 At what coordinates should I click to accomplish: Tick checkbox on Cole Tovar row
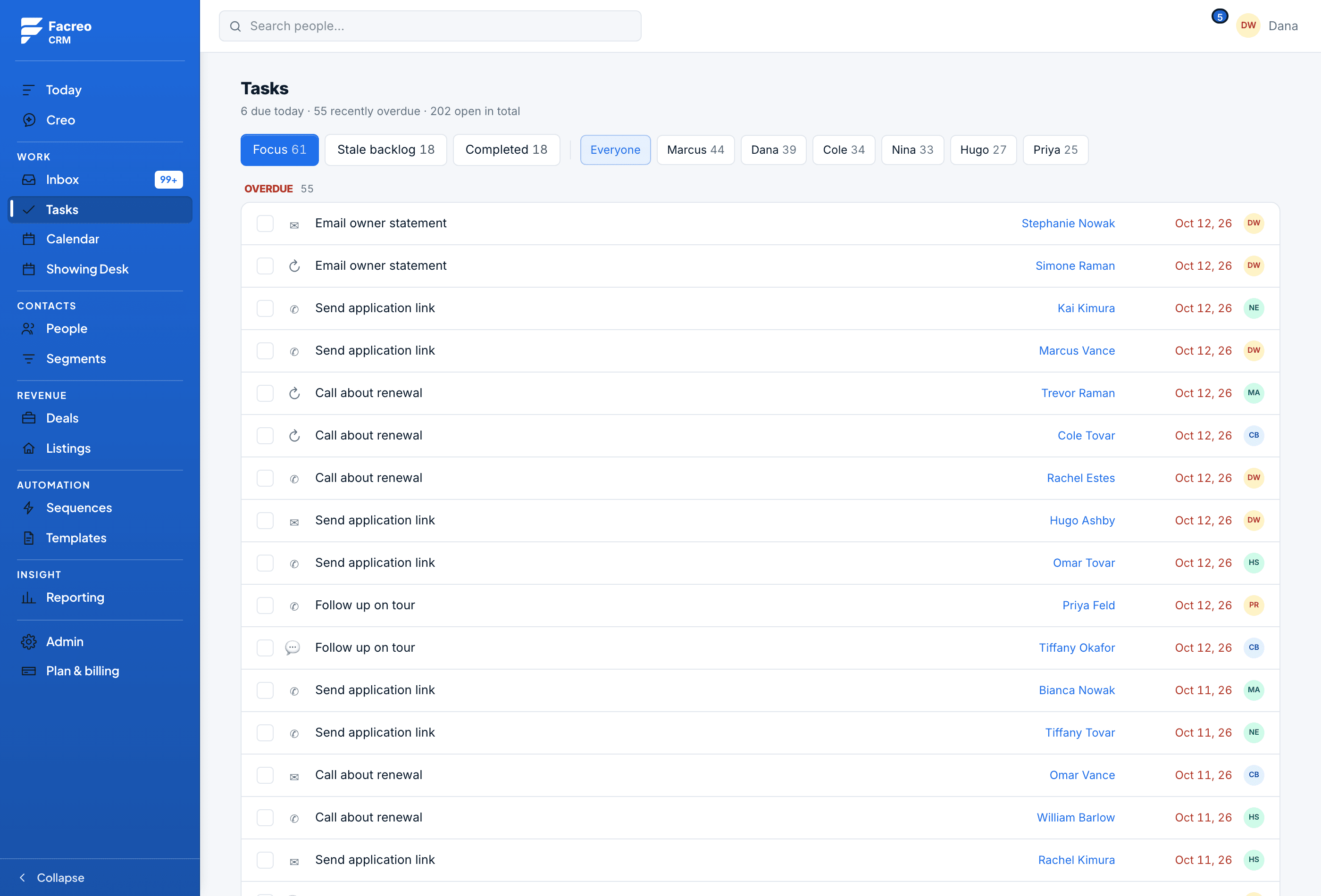point(265,436)
